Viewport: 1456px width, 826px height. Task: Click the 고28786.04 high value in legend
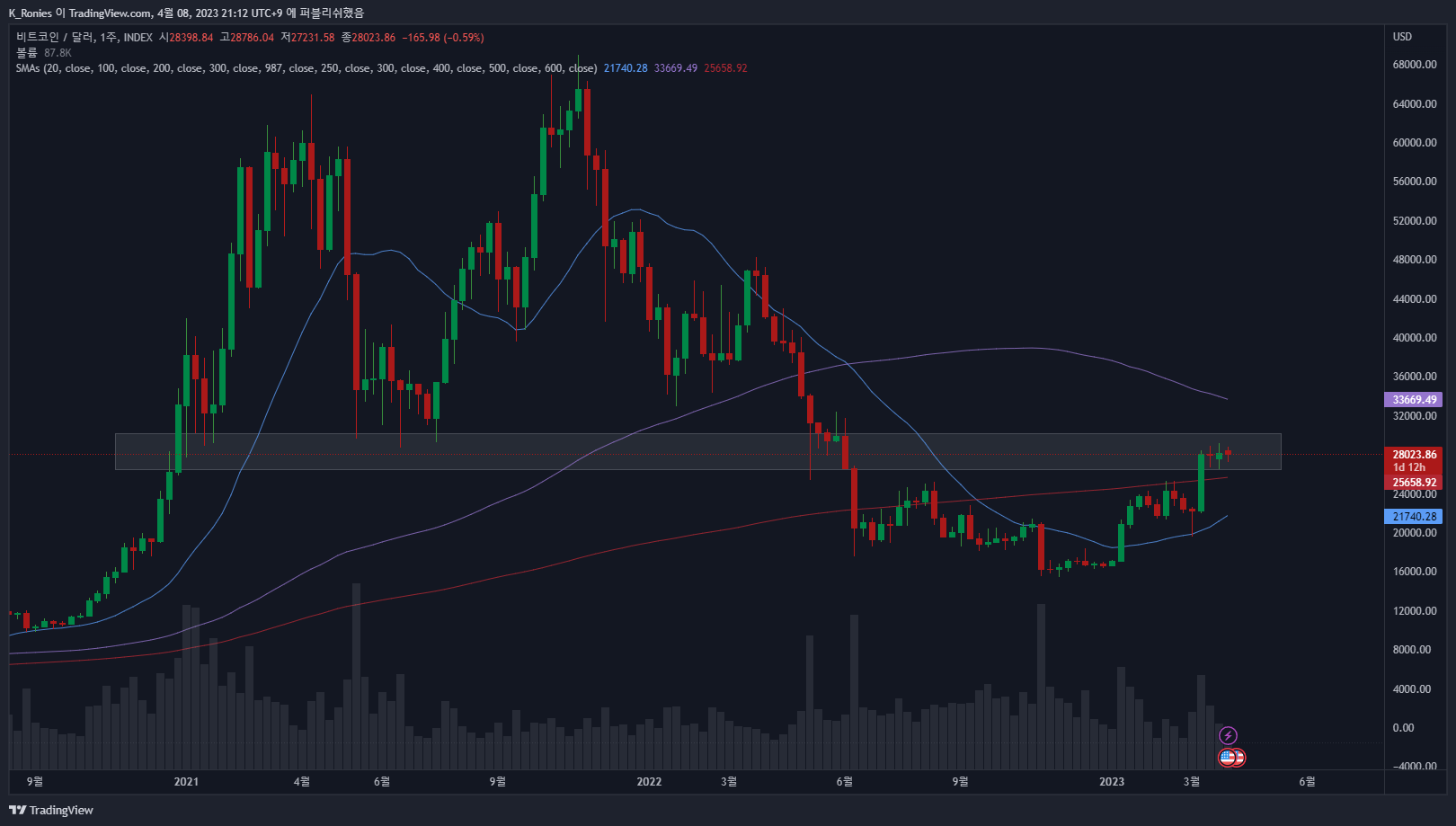coord(246,38)
